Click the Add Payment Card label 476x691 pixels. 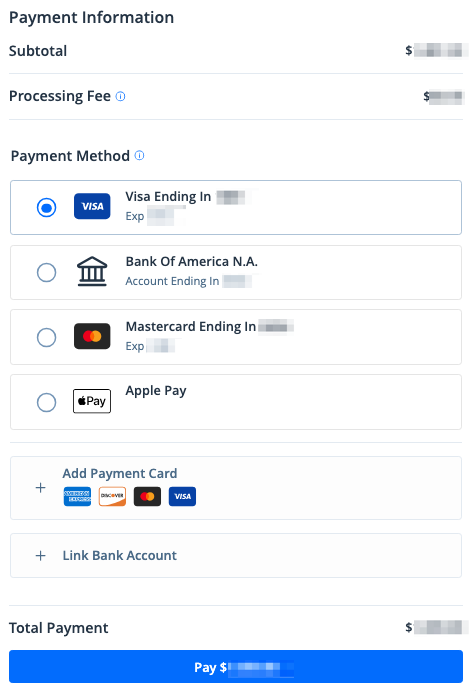[120, 473]
